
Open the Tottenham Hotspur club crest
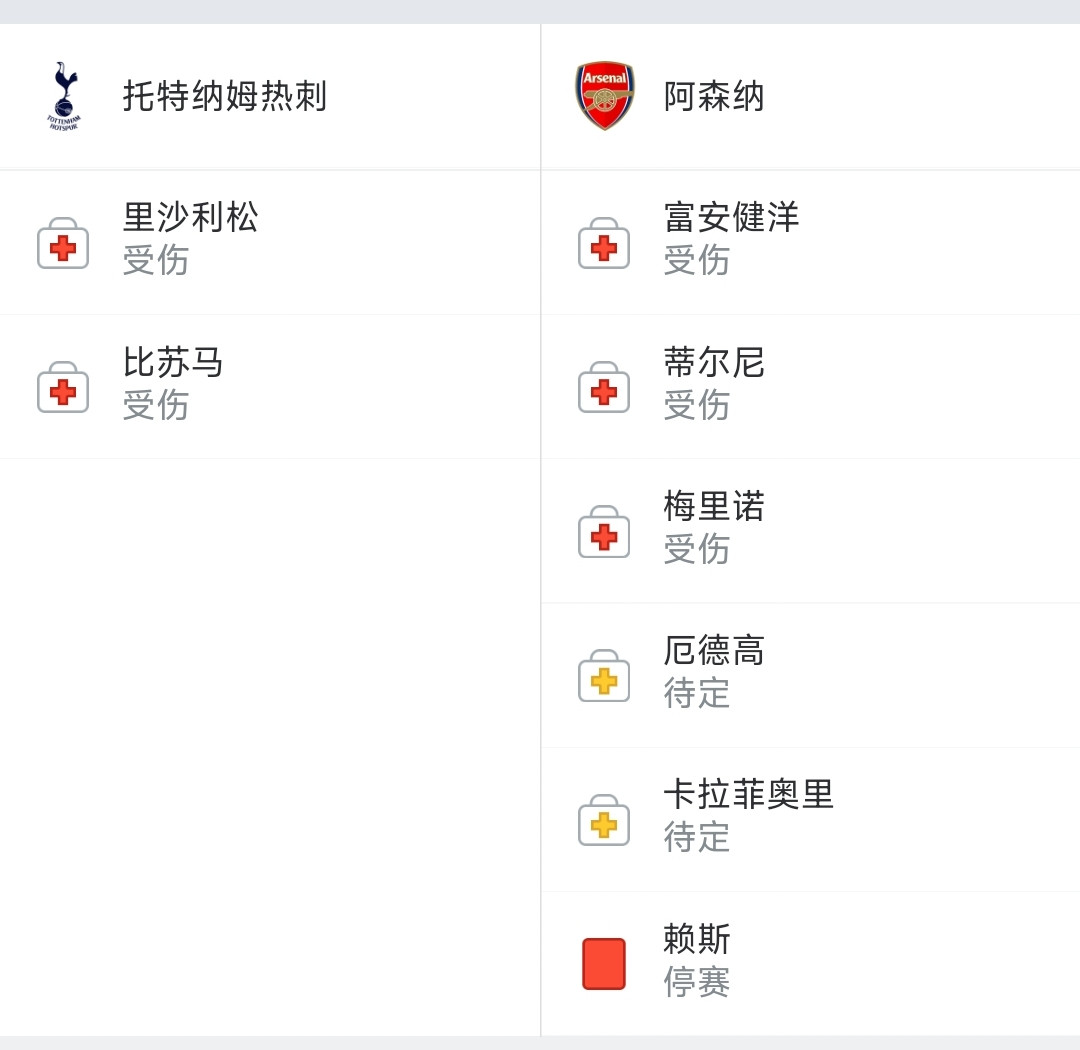click(63, 96)
